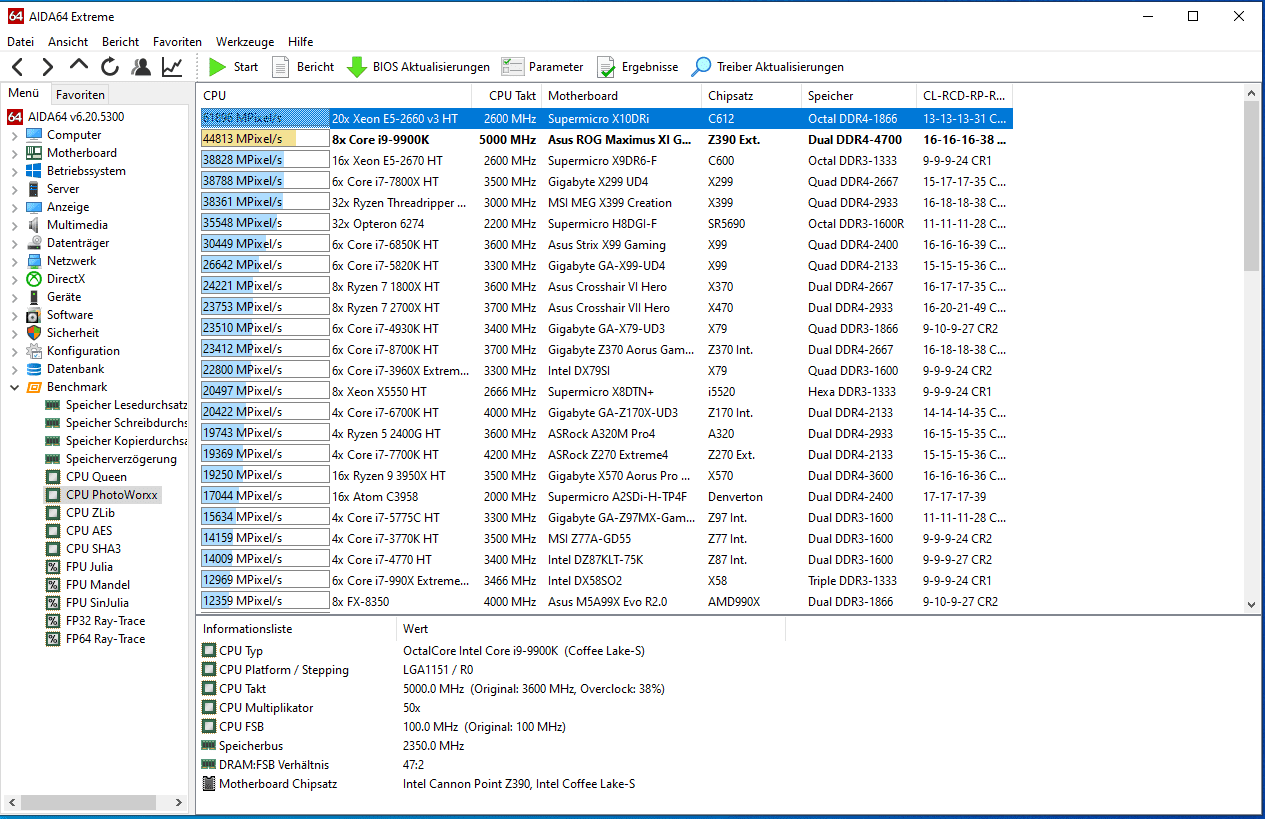Click the results list scroll down arrow

[x=1252, y=604]
